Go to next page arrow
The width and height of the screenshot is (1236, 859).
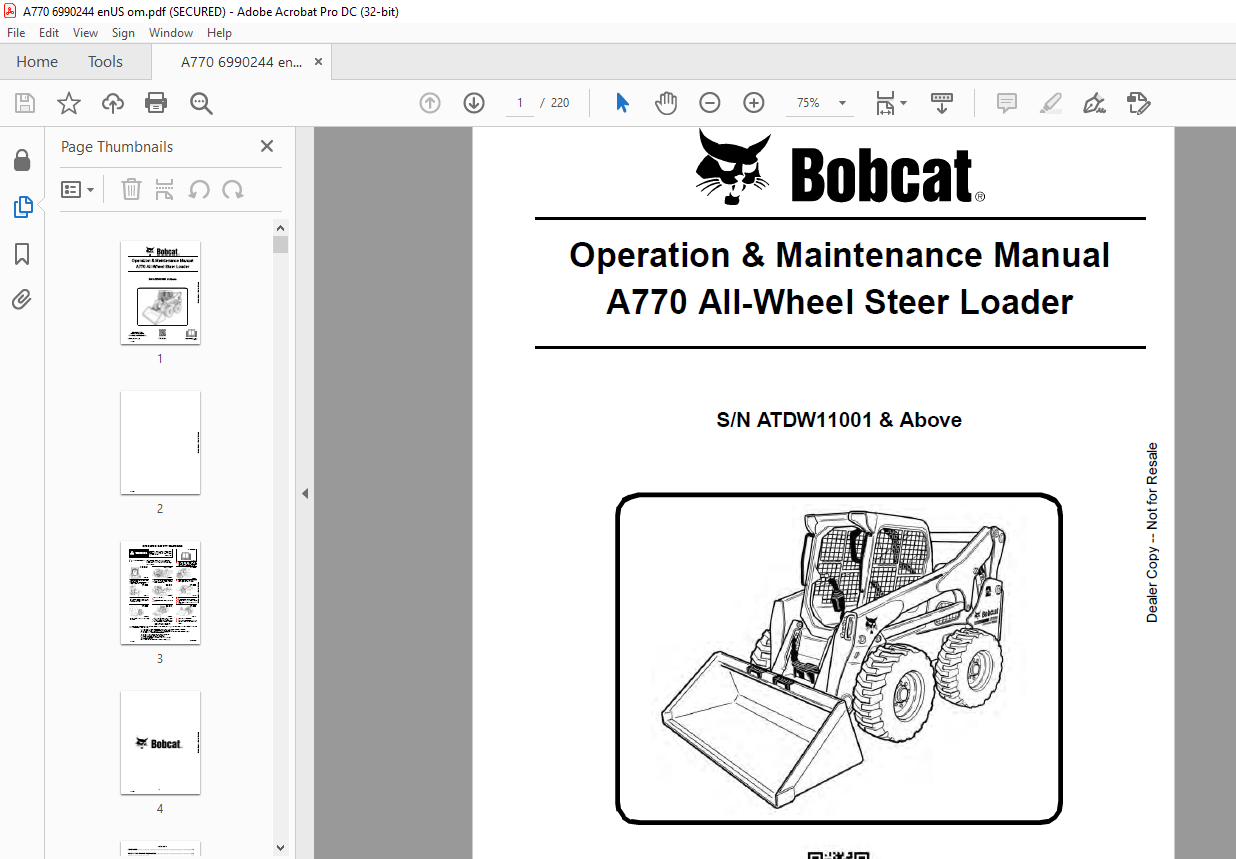[474, 103]
